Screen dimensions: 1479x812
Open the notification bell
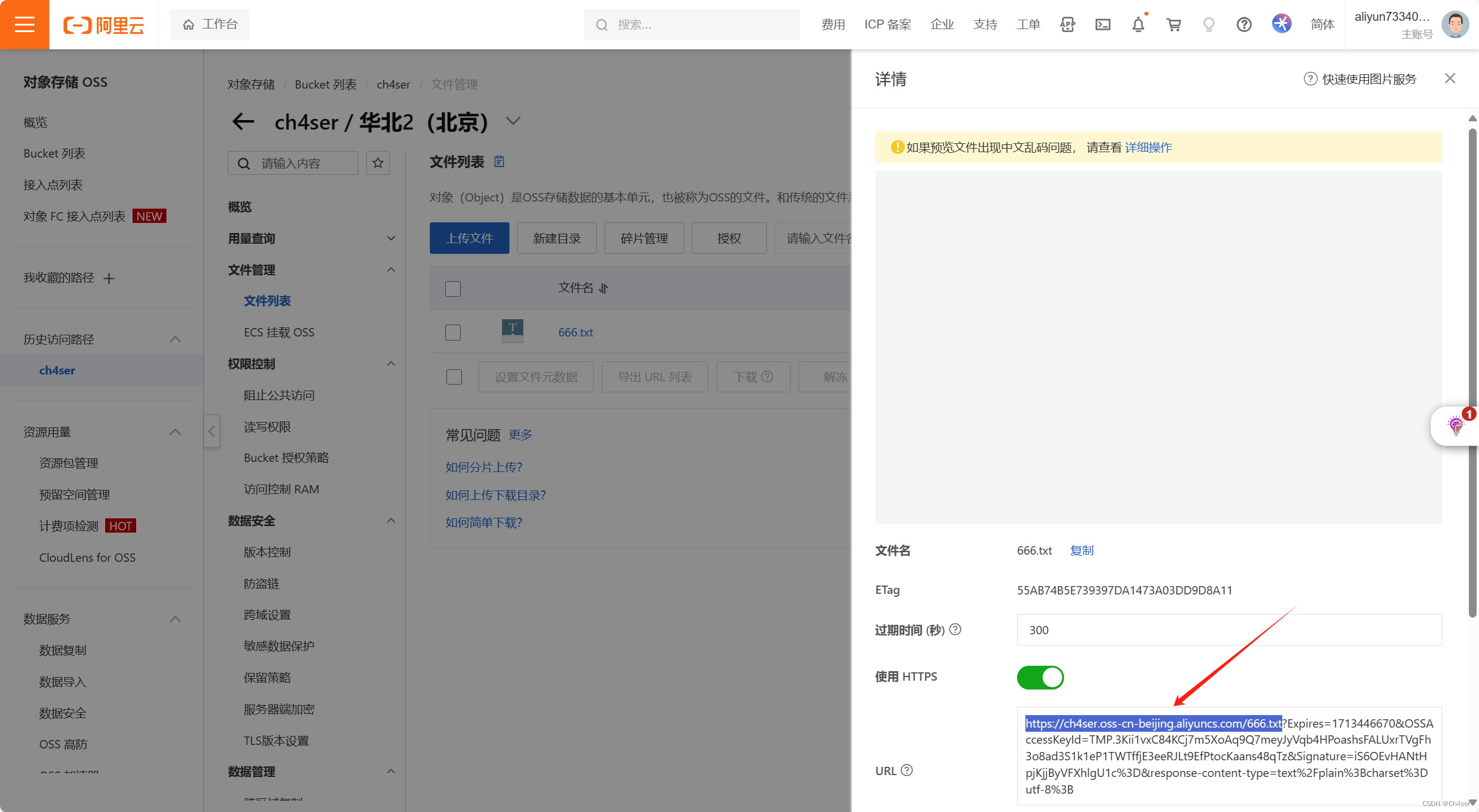[x=1137, y=24]
